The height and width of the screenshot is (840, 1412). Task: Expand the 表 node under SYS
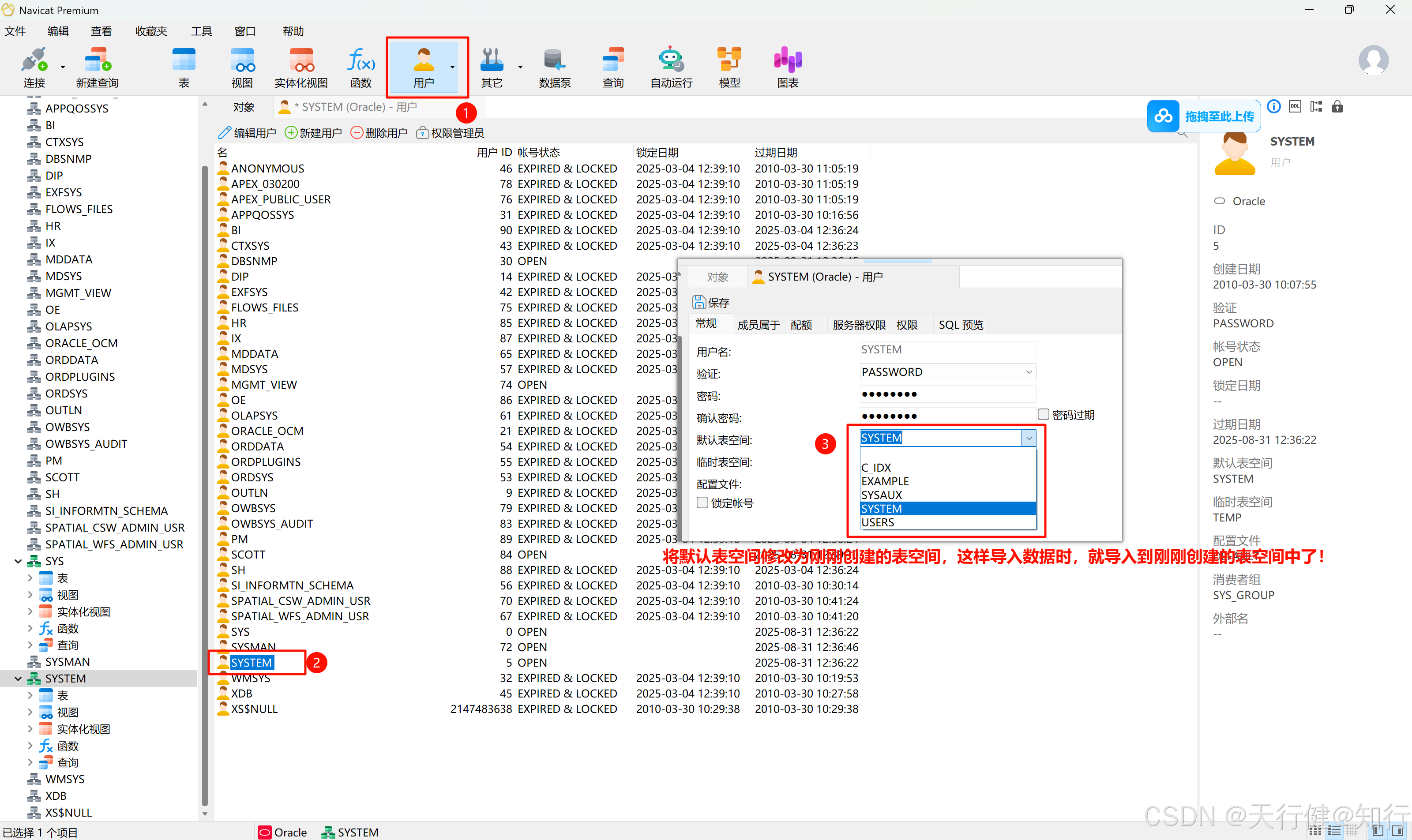[x=30, y=578]
